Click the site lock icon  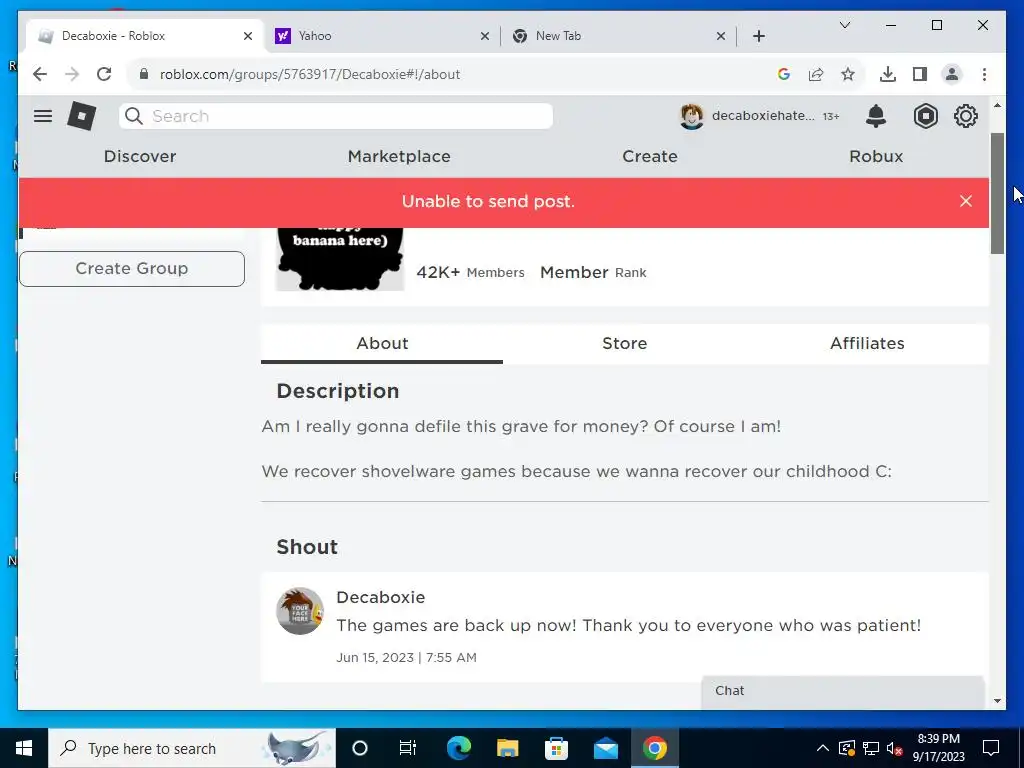click(144, 74)
